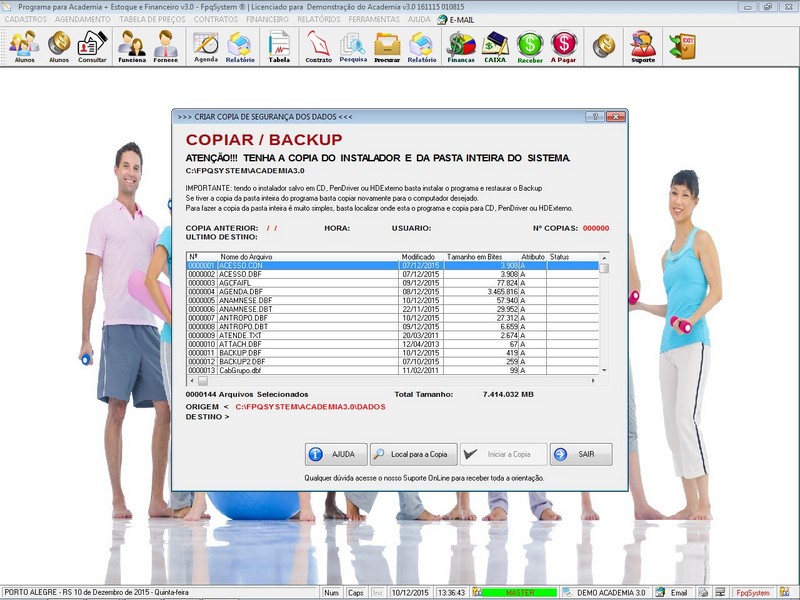The image size is (800, 600).
Task: Click the Num indicator in status bar
Action: [332, 592]
